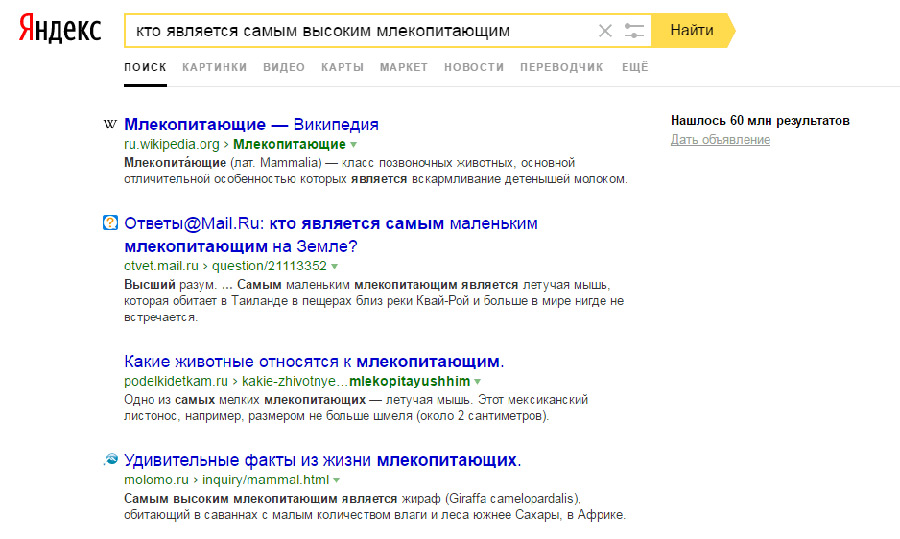Click the inquiry/mammal.html path link

point(266,480)
